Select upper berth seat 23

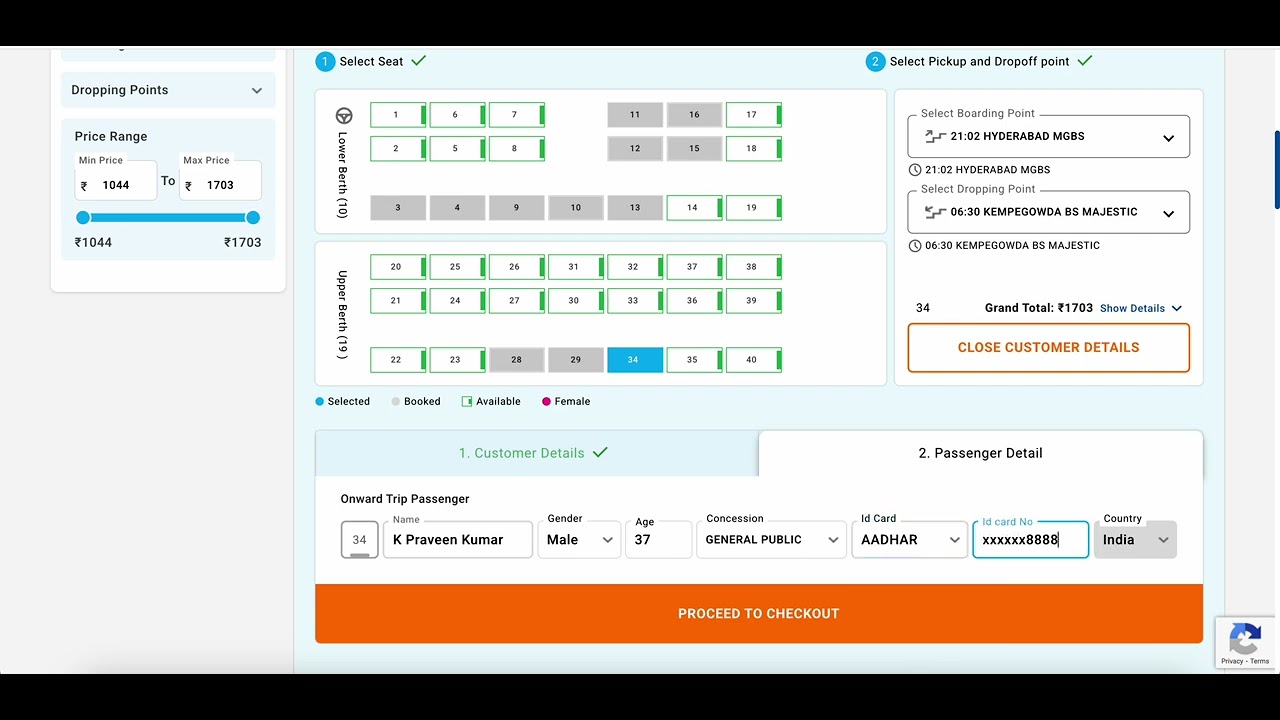coord(457,360)
